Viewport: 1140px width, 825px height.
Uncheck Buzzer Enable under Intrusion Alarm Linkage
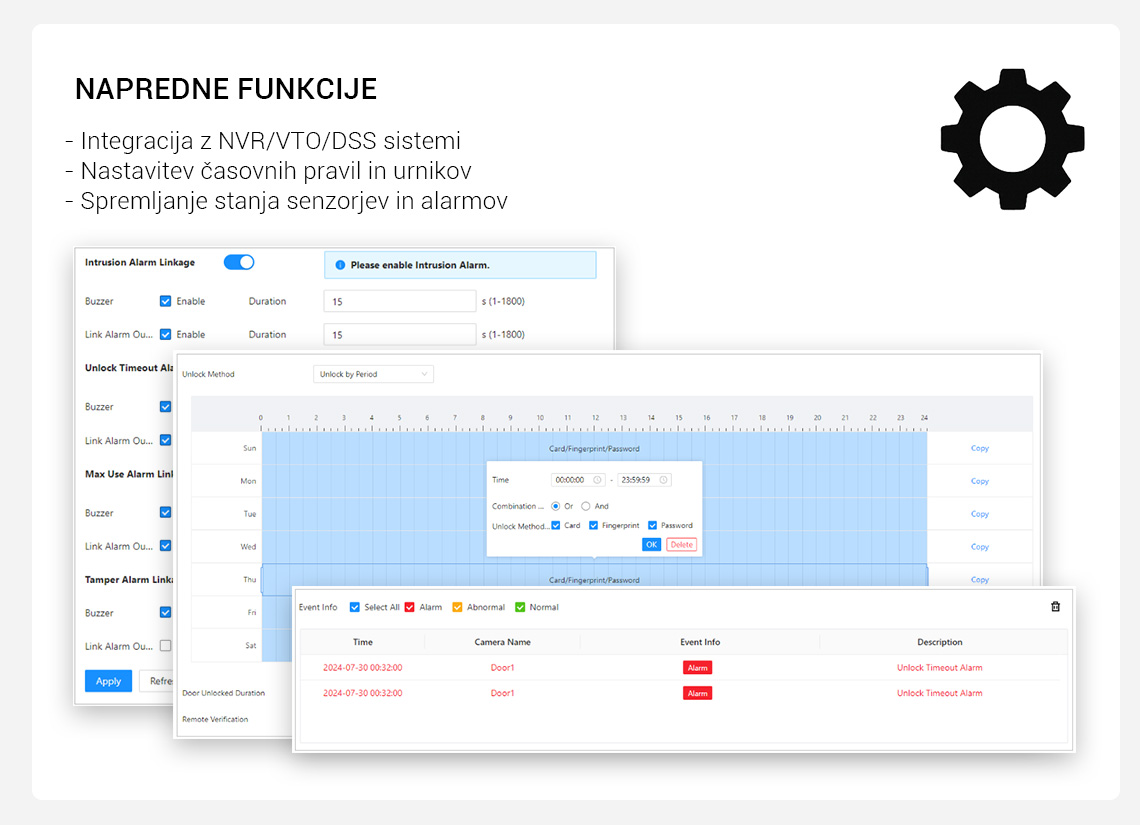166,301
